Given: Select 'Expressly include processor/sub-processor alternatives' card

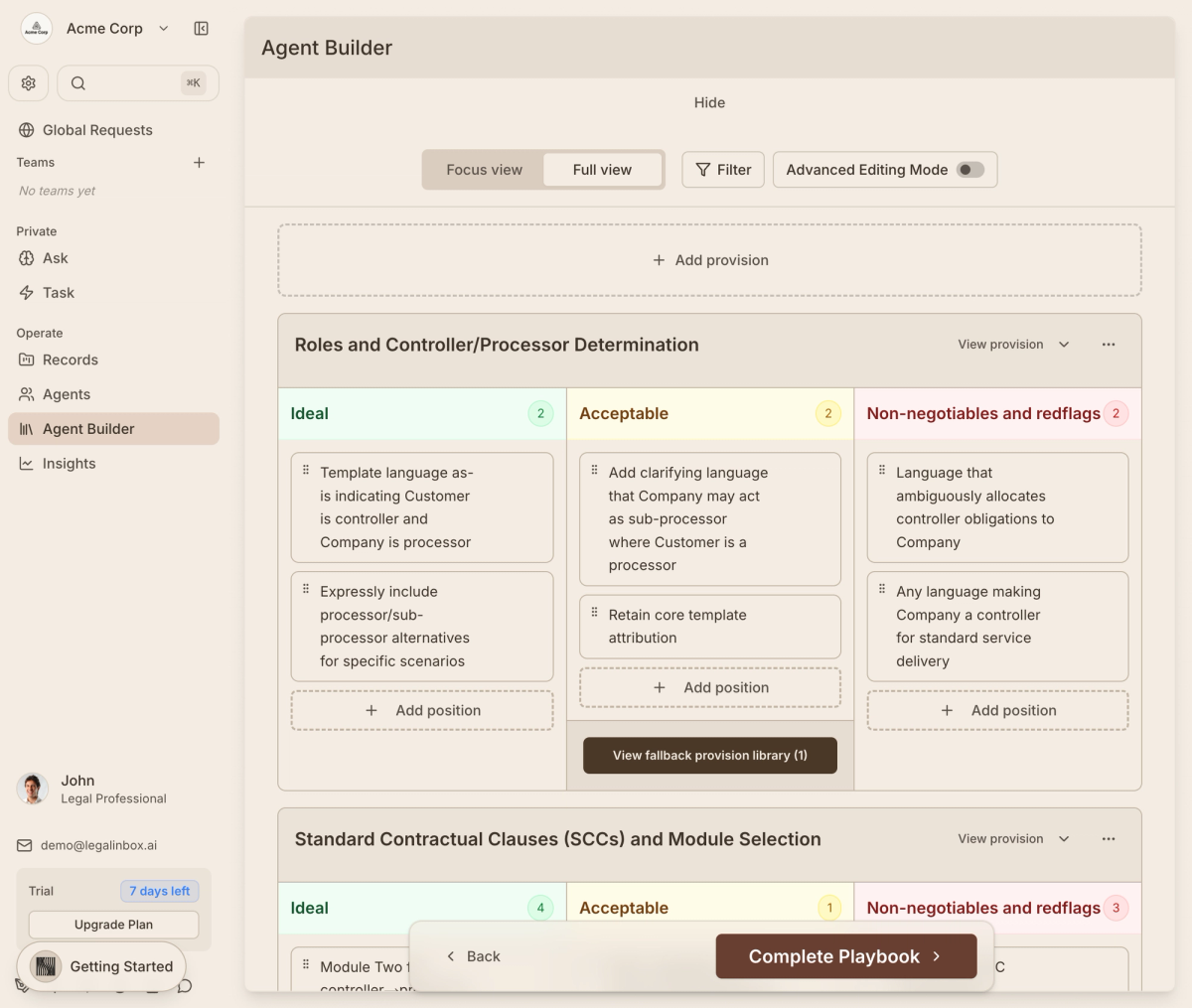Looking at the screenshot, I should point(422,627).
